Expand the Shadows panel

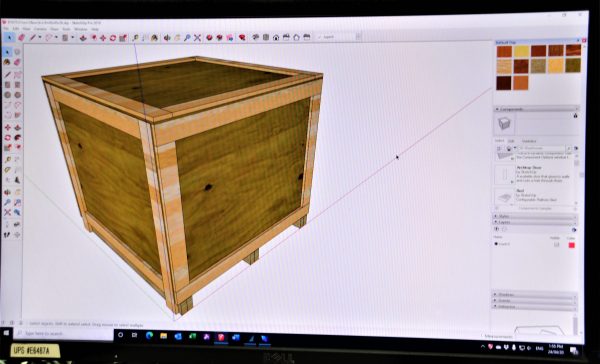pyautogui.click(x=534, y=295)
